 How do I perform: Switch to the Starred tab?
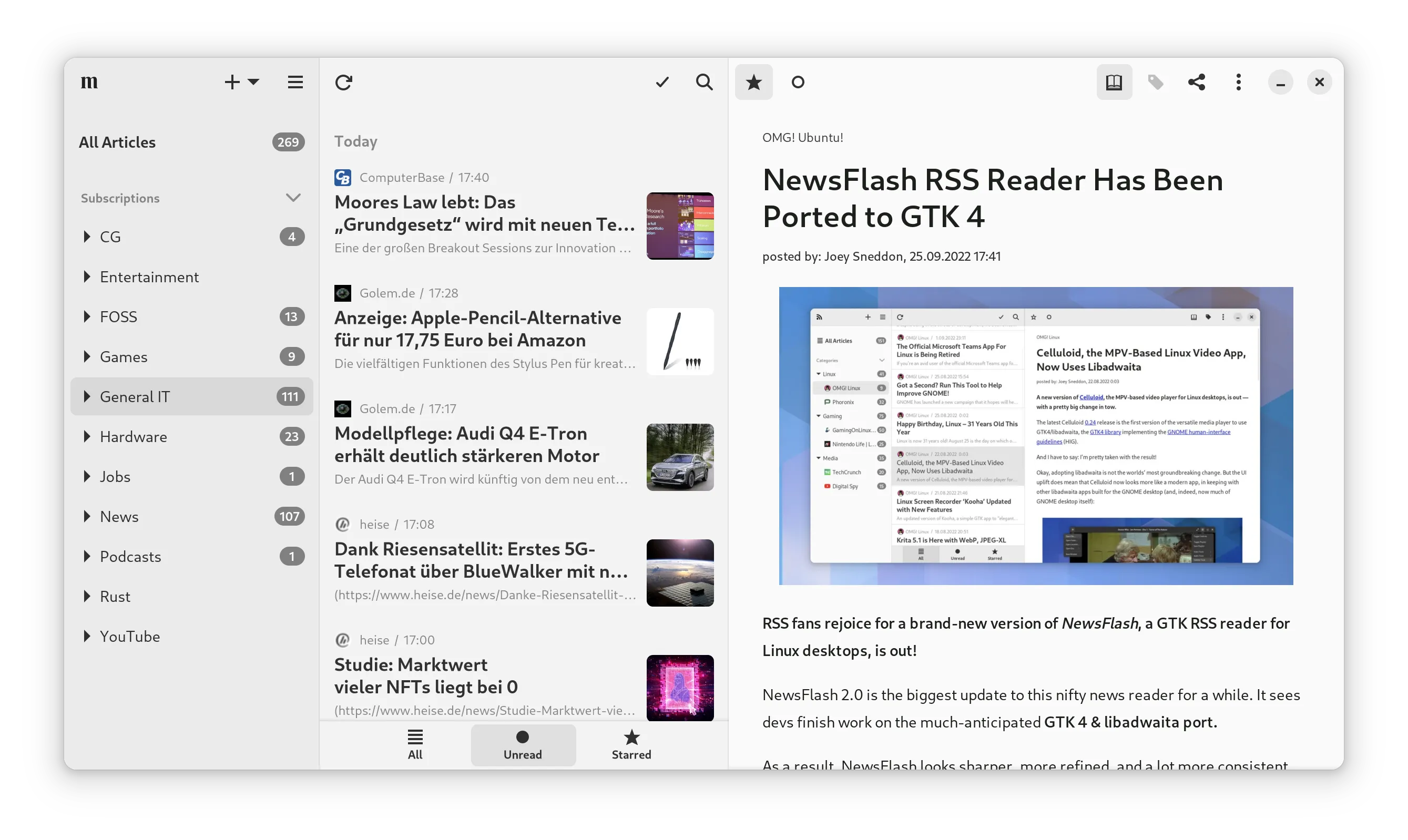[x=631, y=744]
